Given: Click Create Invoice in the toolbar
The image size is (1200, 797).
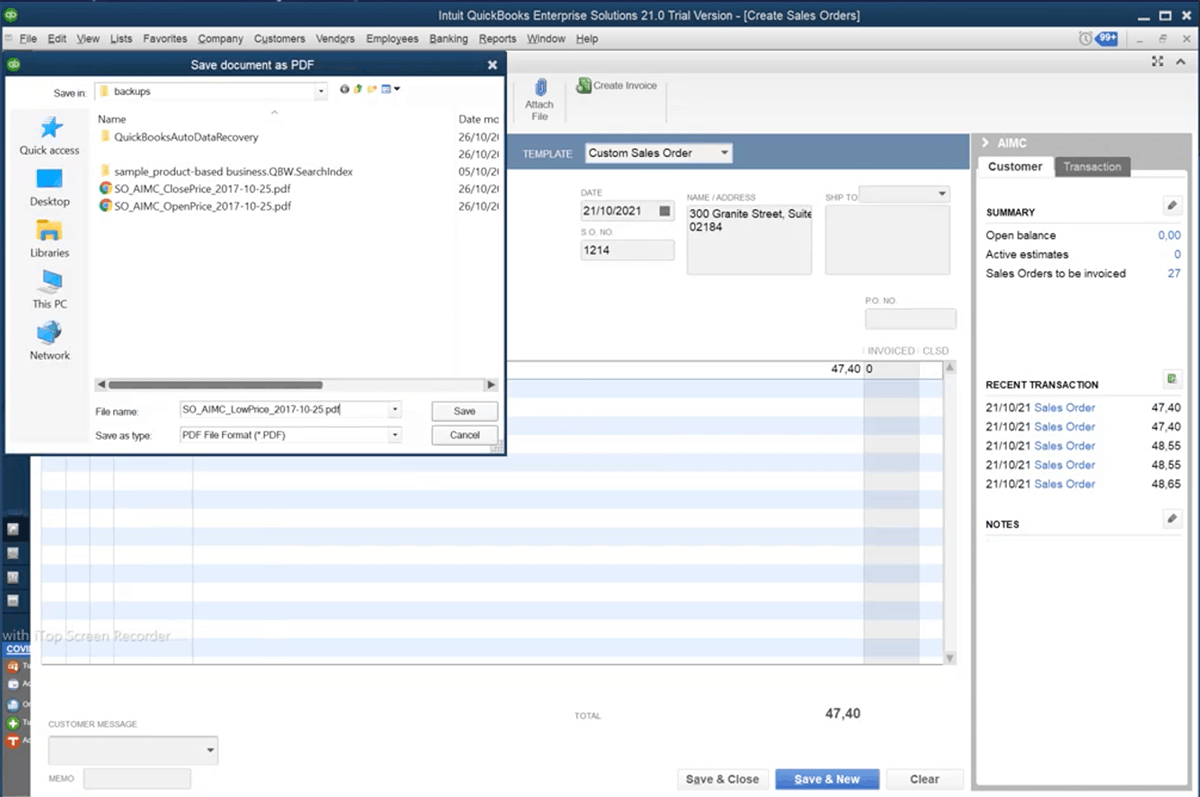Looking at the screenshot, I should tap(617, 86).
